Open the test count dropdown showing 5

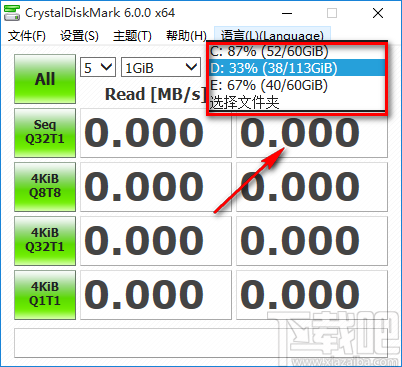pyautogui.click(x=98, y=67)
